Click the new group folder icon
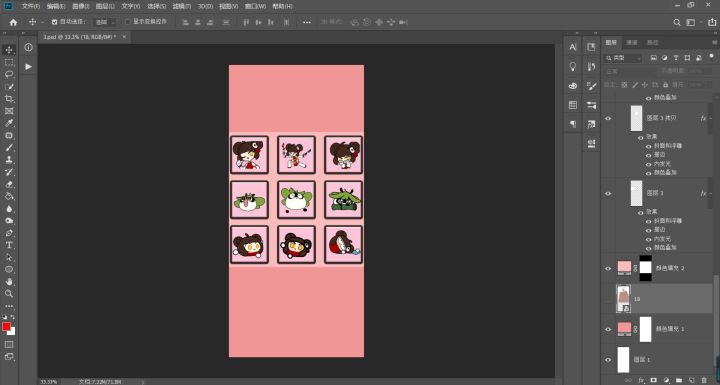This screenshot has width=720, height=385. click(679, 380)
